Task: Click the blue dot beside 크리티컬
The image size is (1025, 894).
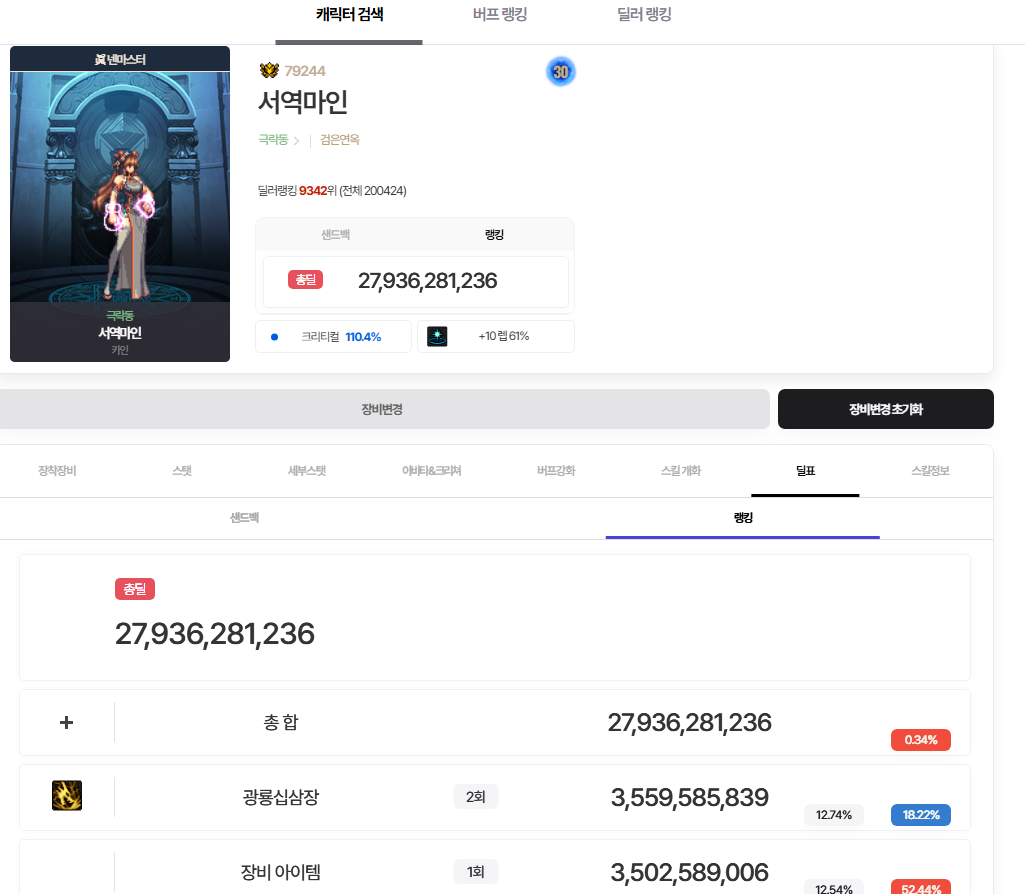Action: click(x=274, y=337)
